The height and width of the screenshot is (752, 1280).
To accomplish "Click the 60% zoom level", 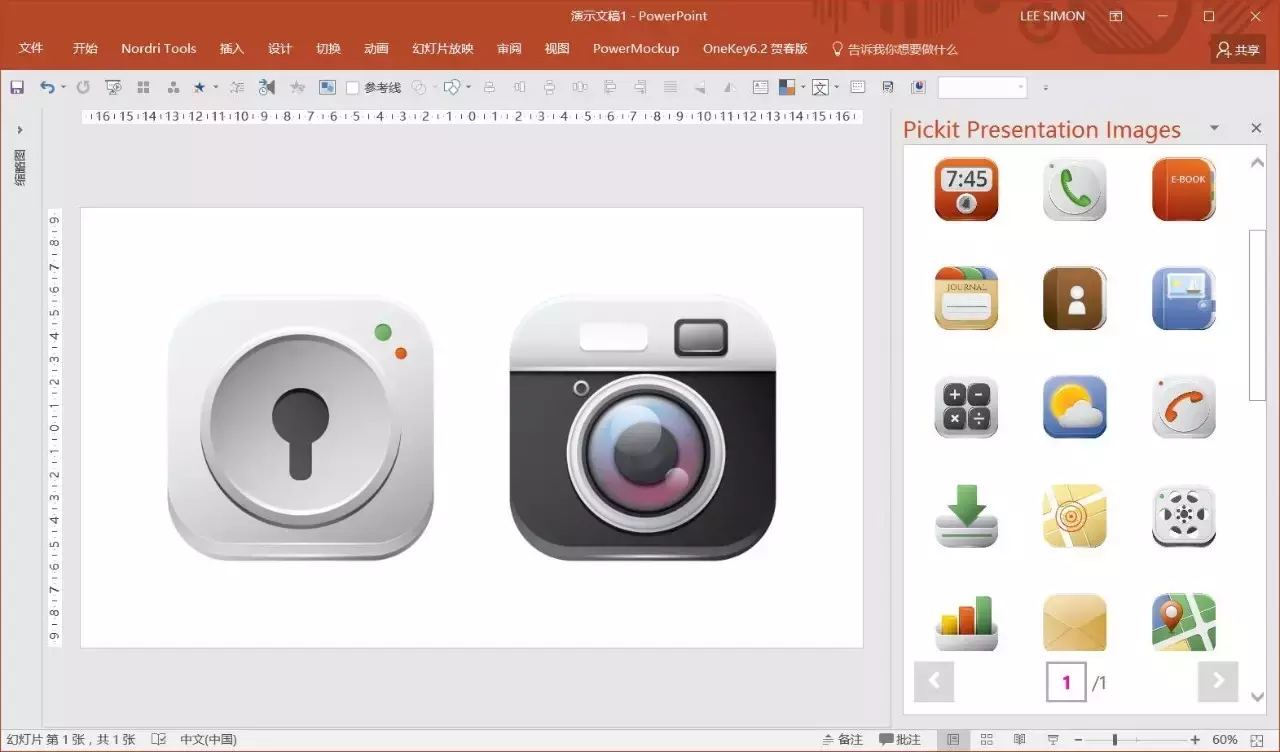I will pyautogui.click(x=1225, y=740).
